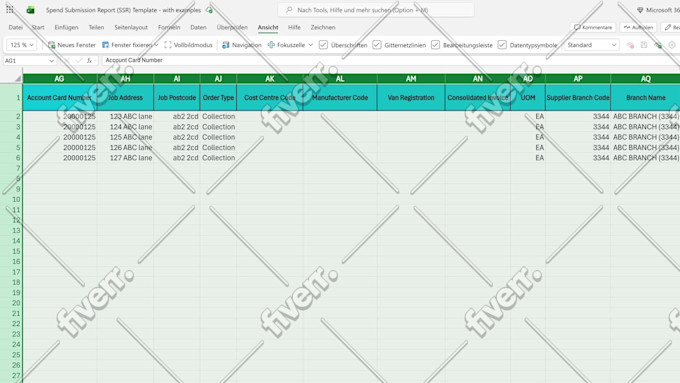The width and height of the screenshot is (680, 383).
Task: Click the UOM header cell
Action: click(x=528, y=98)
